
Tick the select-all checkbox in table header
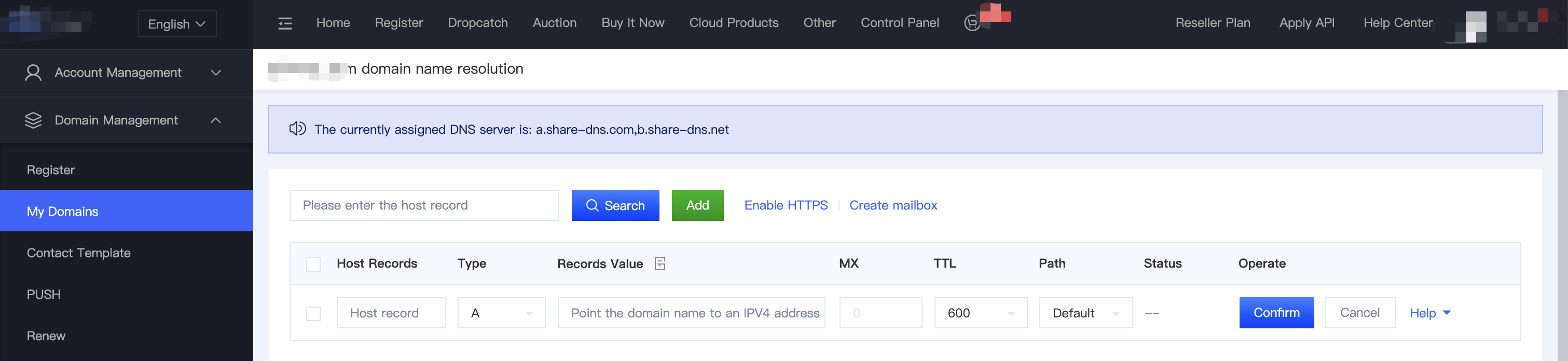(x=313, y=264)
